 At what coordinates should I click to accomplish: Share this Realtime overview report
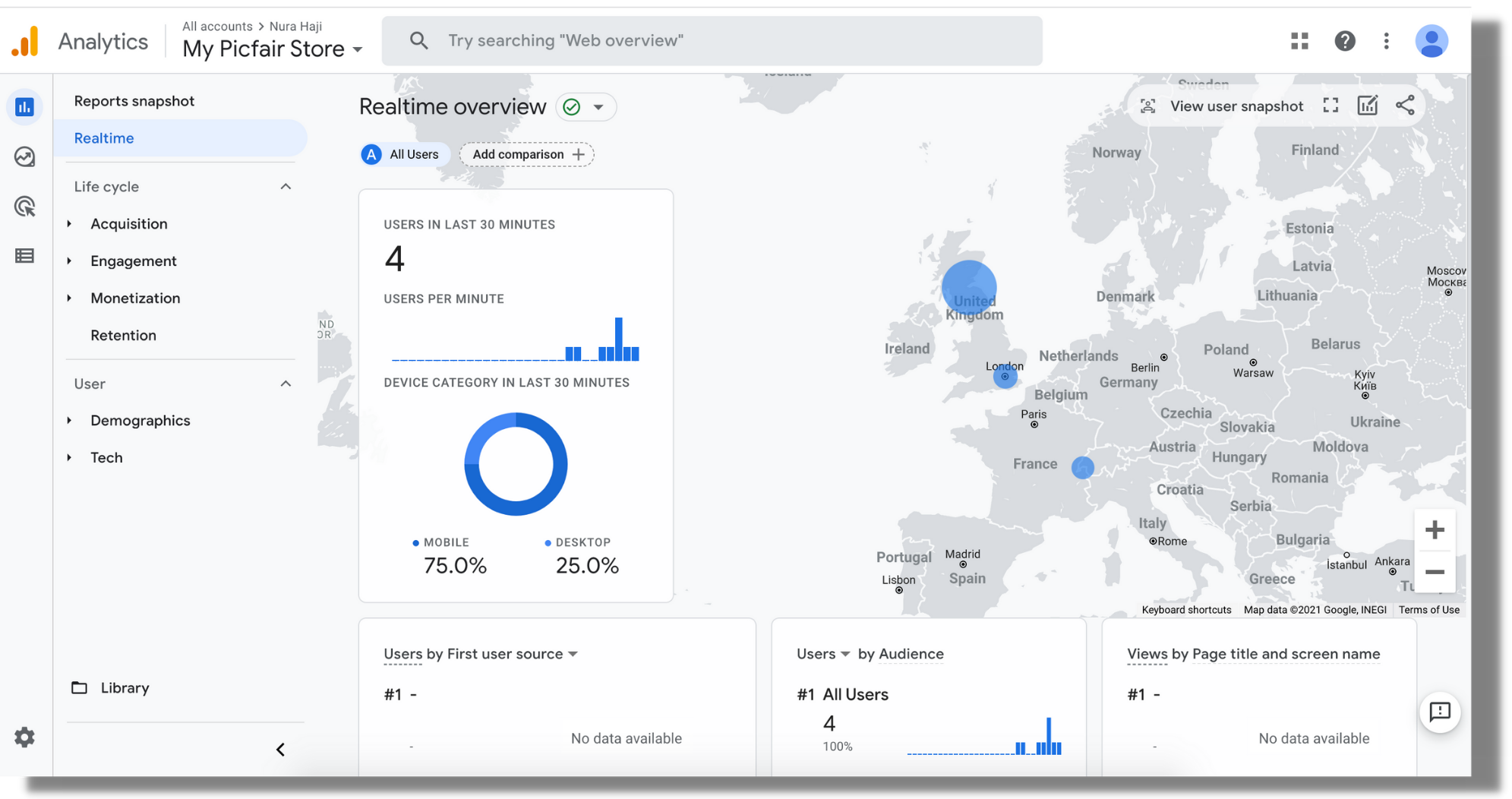point(1406,106)
